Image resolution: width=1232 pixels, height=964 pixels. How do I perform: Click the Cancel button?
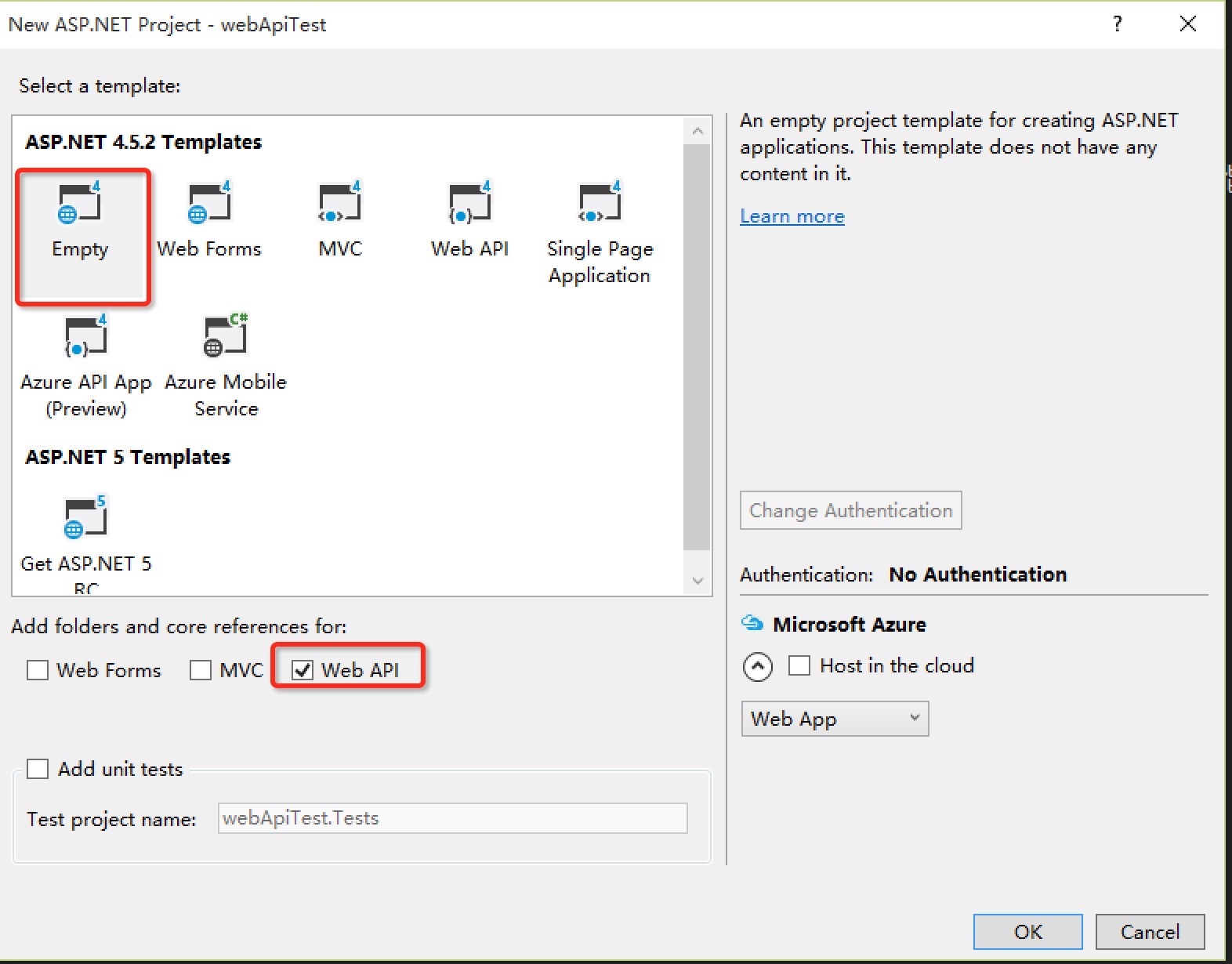[1150, 932]
